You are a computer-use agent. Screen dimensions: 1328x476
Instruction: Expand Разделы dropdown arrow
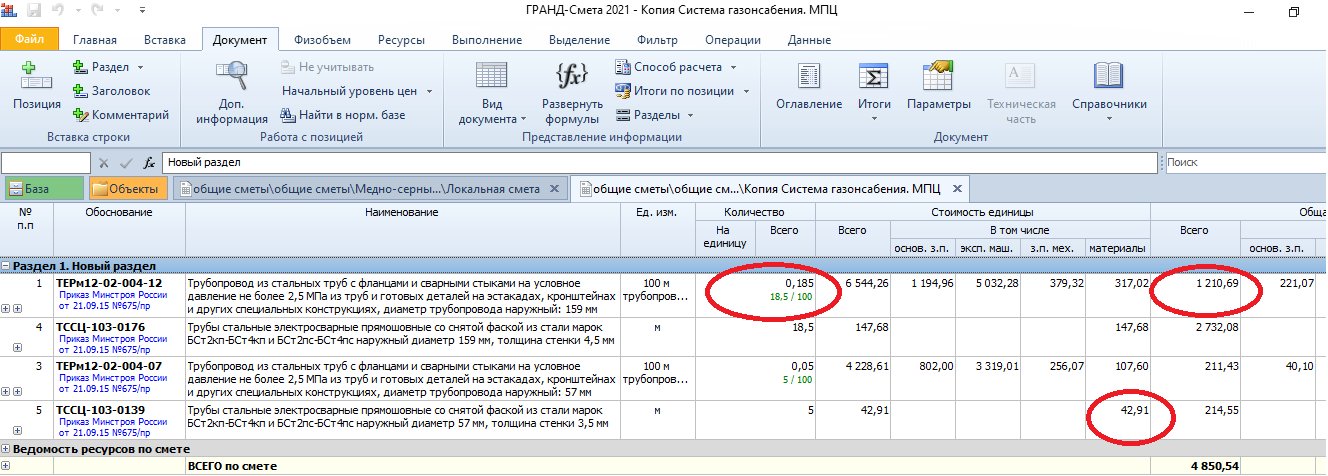pos(690,115)
